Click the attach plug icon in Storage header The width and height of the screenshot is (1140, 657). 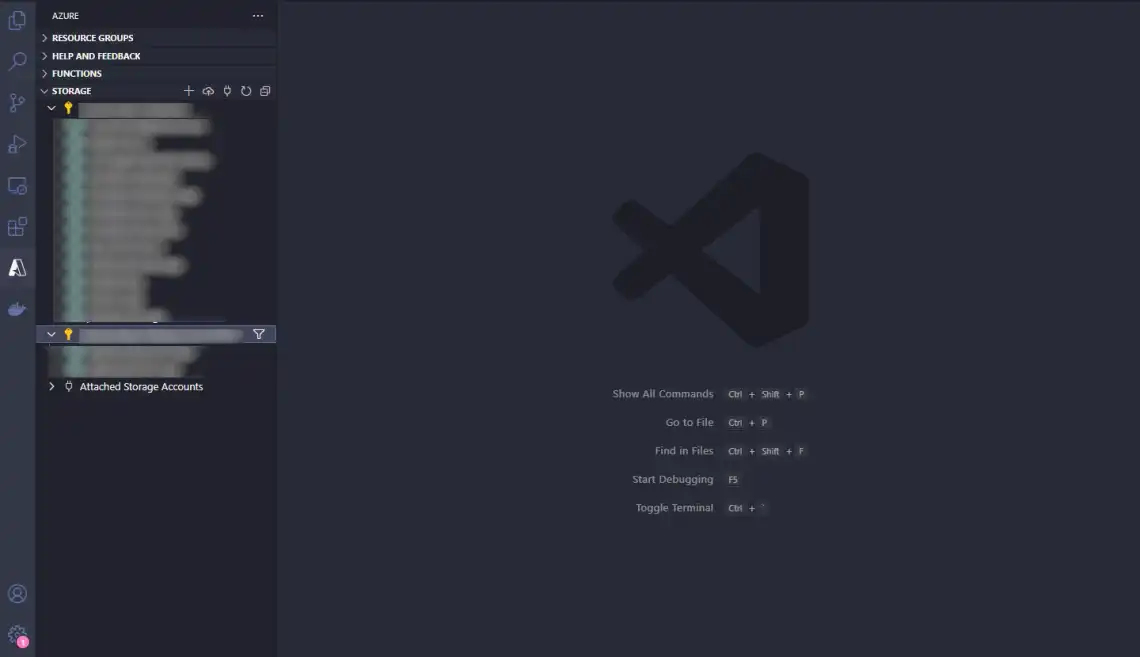tap(228, 91)
